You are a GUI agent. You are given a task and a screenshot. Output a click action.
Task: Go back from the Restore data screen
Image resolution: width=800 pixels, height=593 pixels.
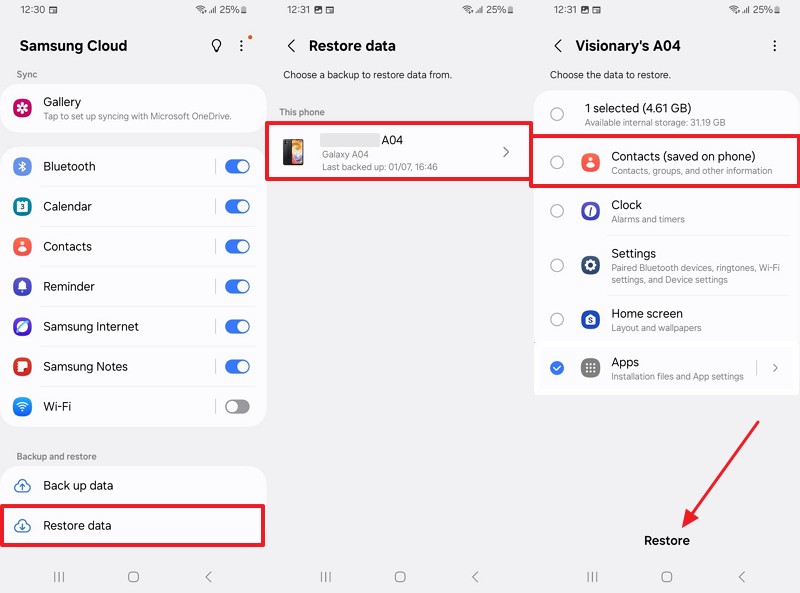(x=290, y=46)
